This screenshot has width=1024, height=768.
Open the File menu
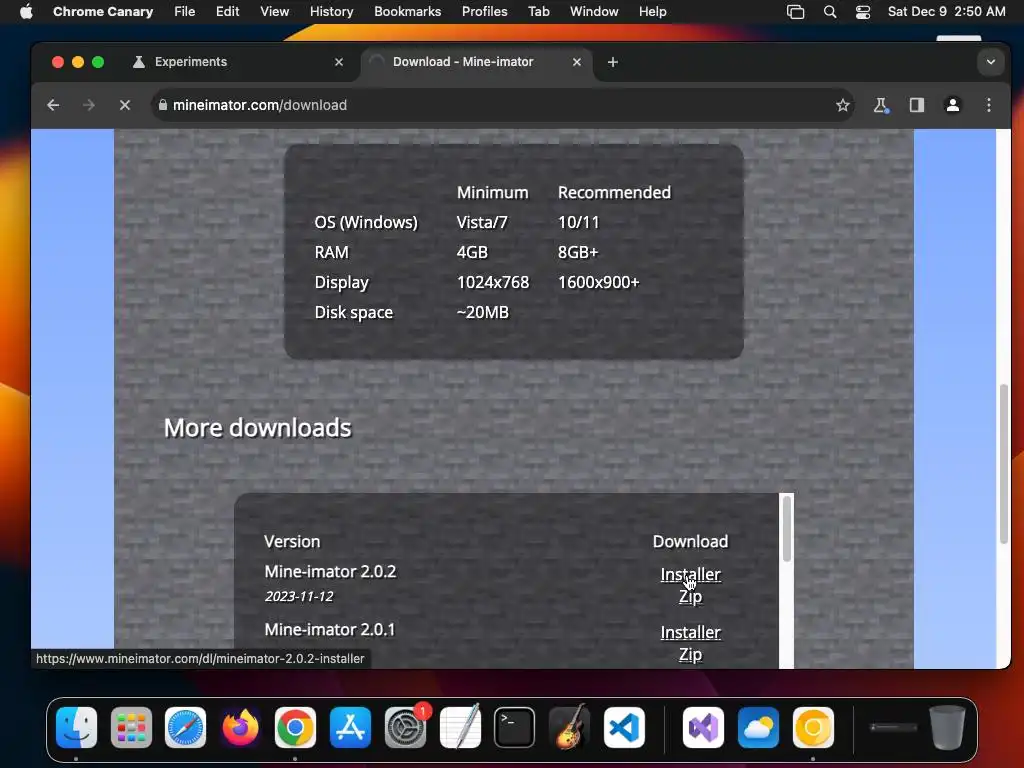click(184, 12)
